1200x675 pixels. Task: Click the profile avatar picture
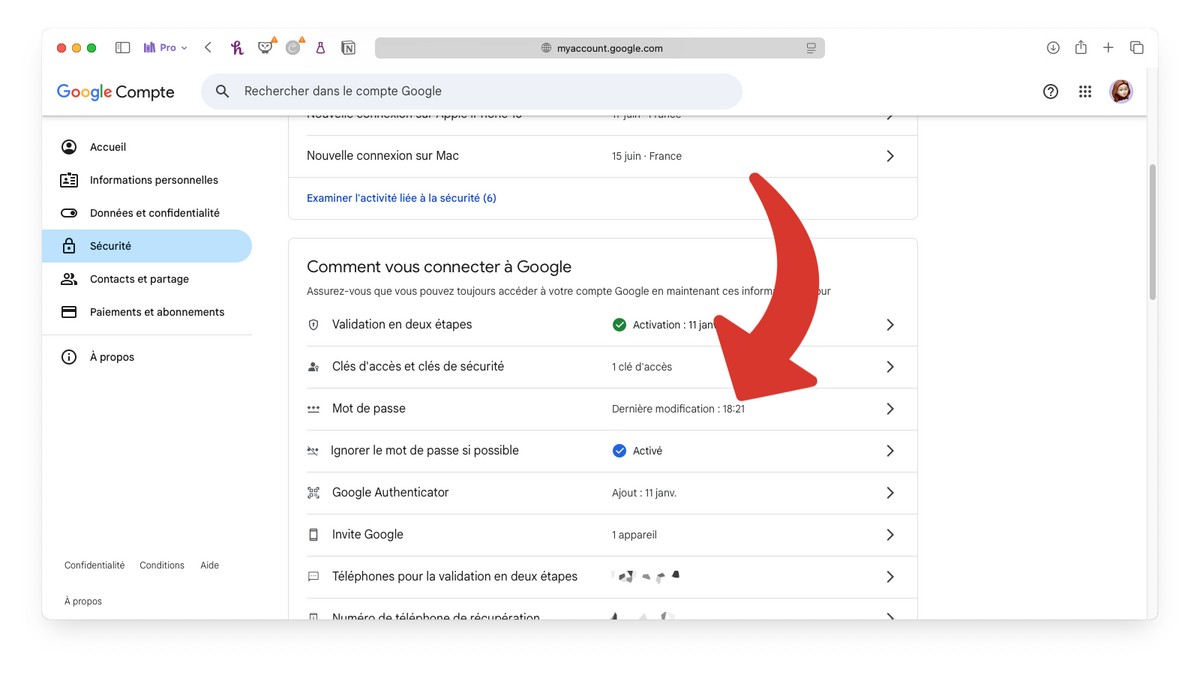point(1121,91)
